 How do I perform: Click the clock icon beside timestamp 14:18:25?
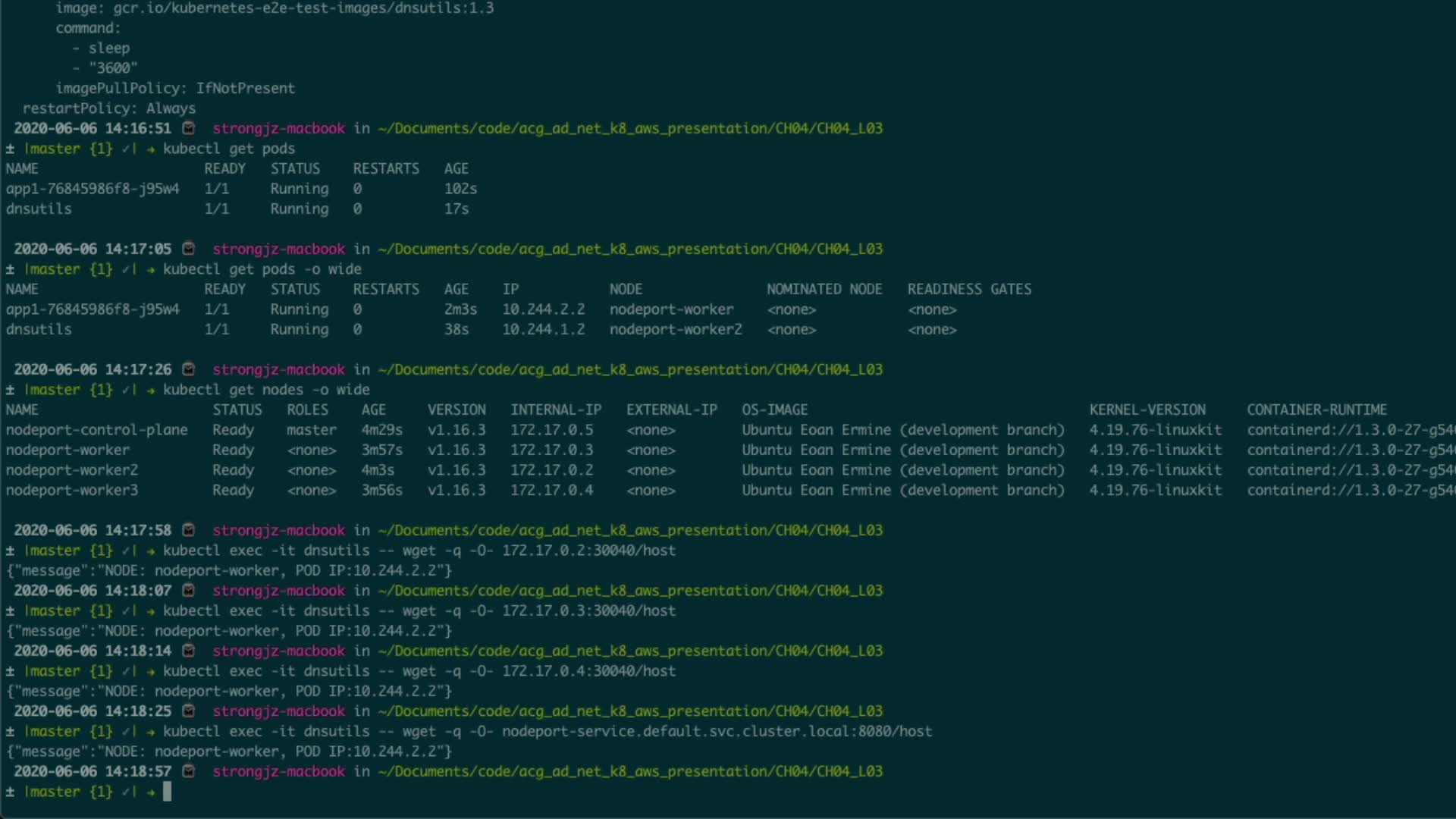(189, 711)
